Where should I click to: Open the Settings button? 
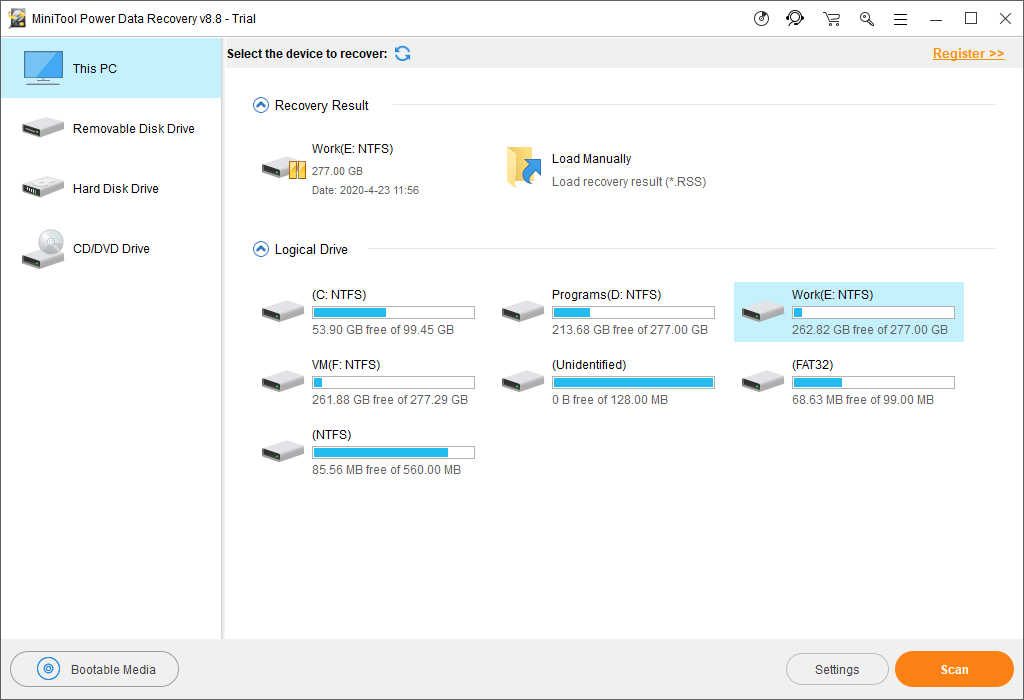pos(837,670)
